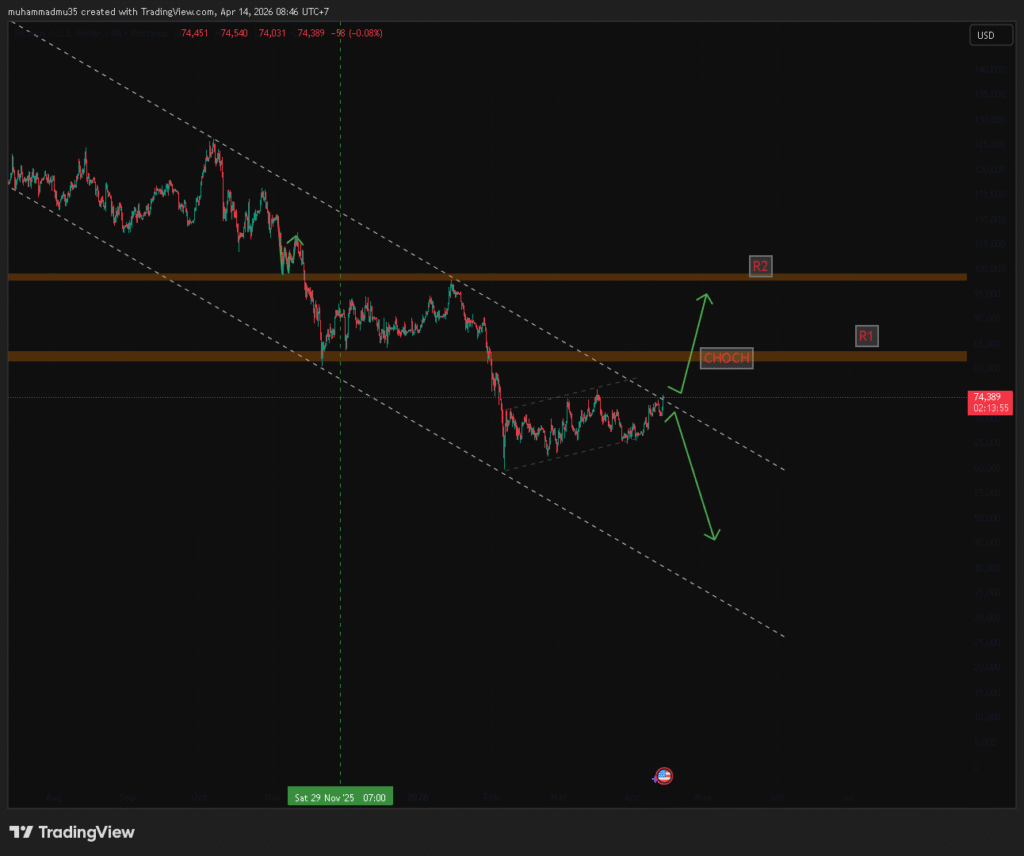Click the 74,031 low price value
The height and width of the screenshot is (856, 1024).
tap(272, 33)
